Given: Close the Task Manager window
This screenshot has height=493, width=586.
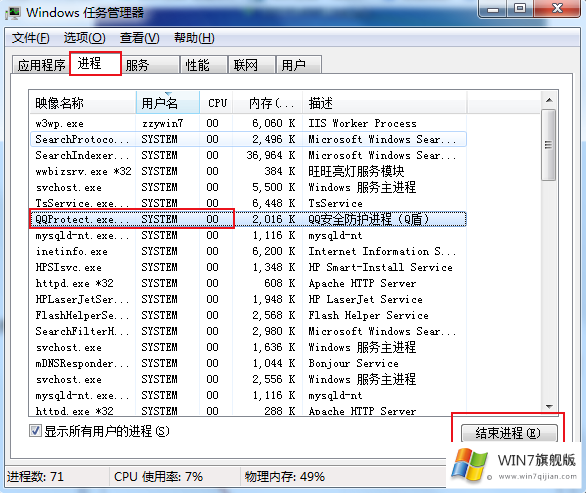Looking at the screenshot, I should tap(557, 9).
